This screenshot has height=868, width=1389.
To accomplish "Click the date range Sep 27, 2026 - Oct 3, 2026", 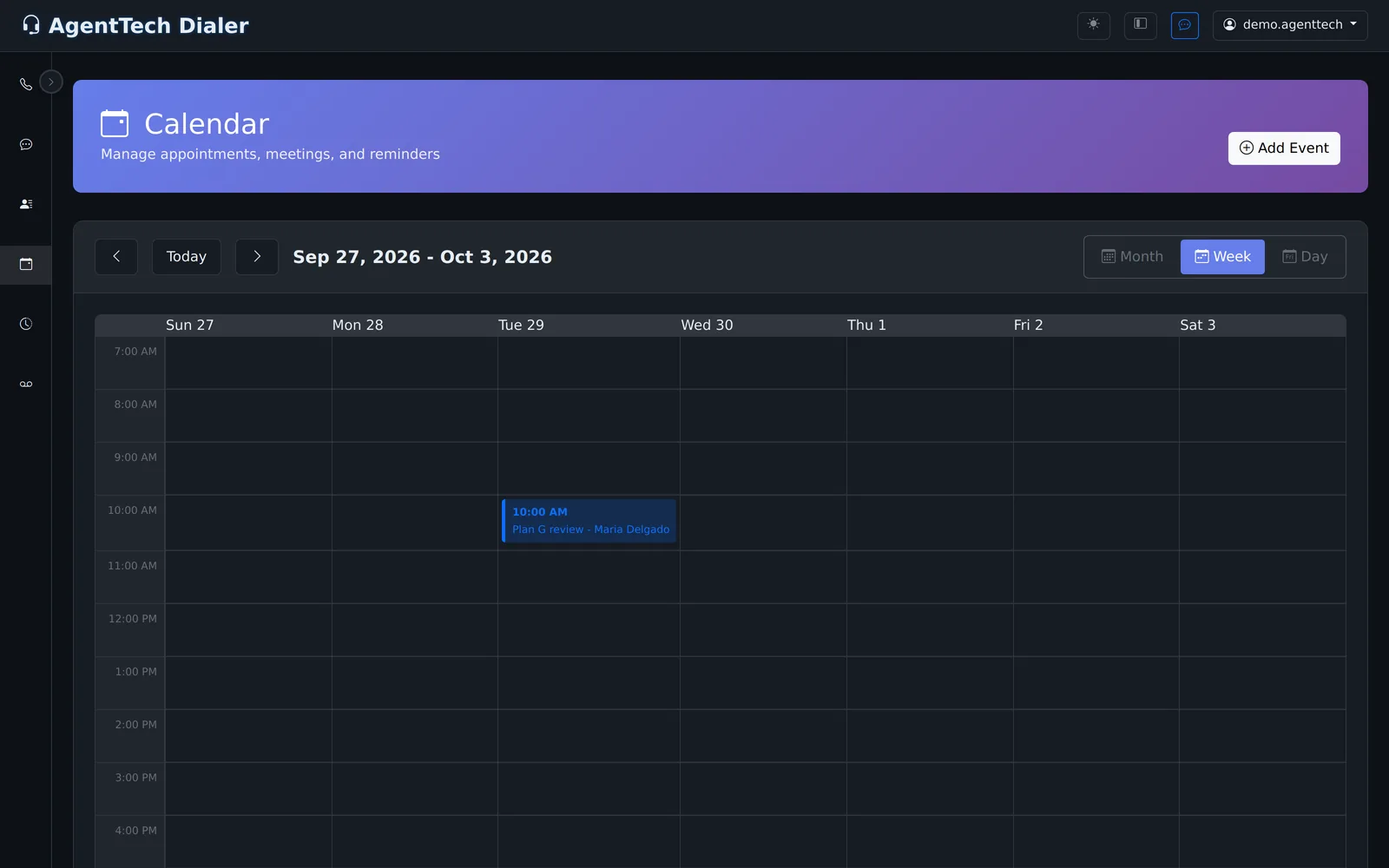I will click(x=423, y=257).
